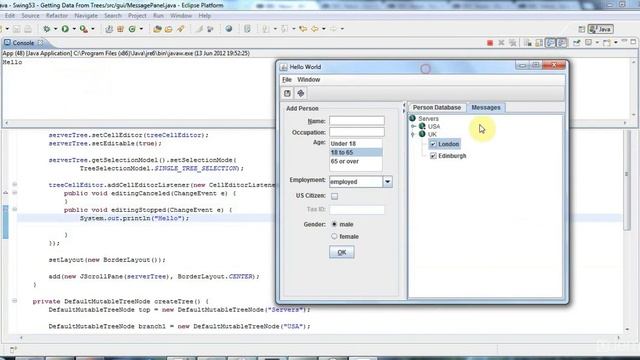Open the Run button dropdown arrow

coord(74,29)
